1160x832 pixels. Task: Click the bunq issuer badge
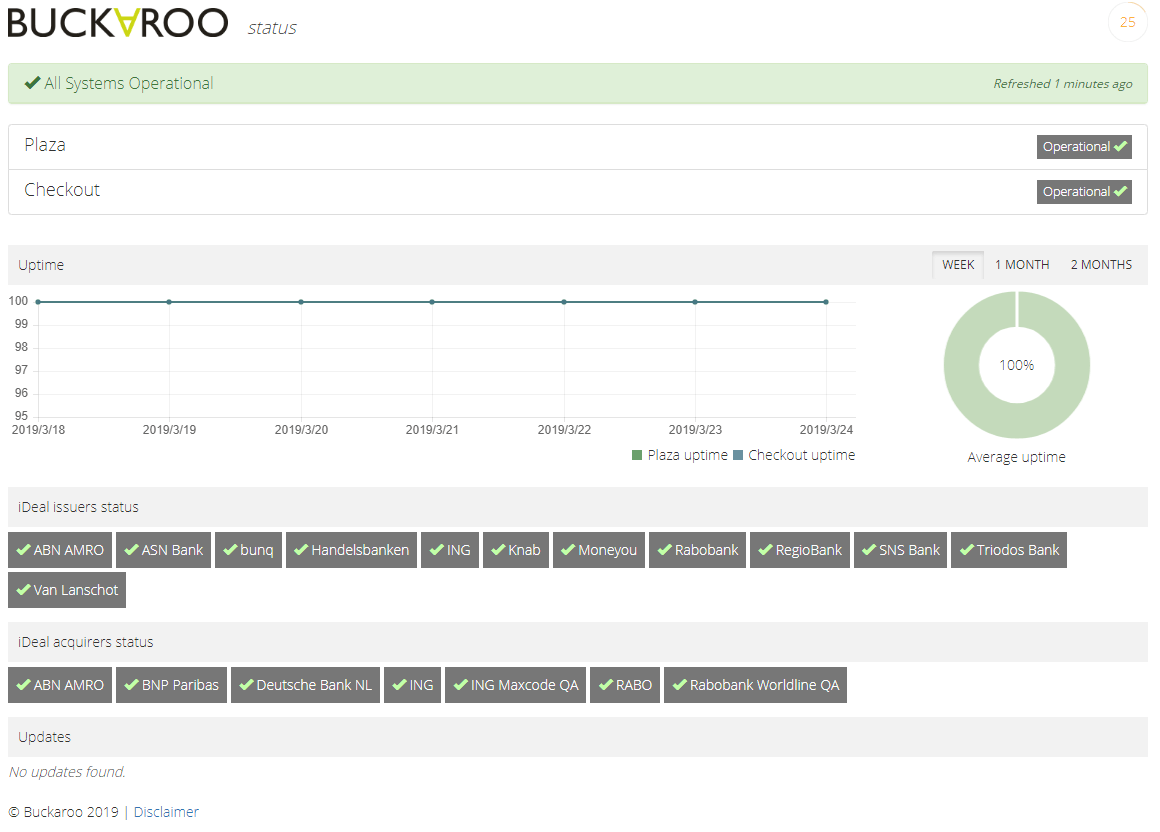[x=249, y=550]
